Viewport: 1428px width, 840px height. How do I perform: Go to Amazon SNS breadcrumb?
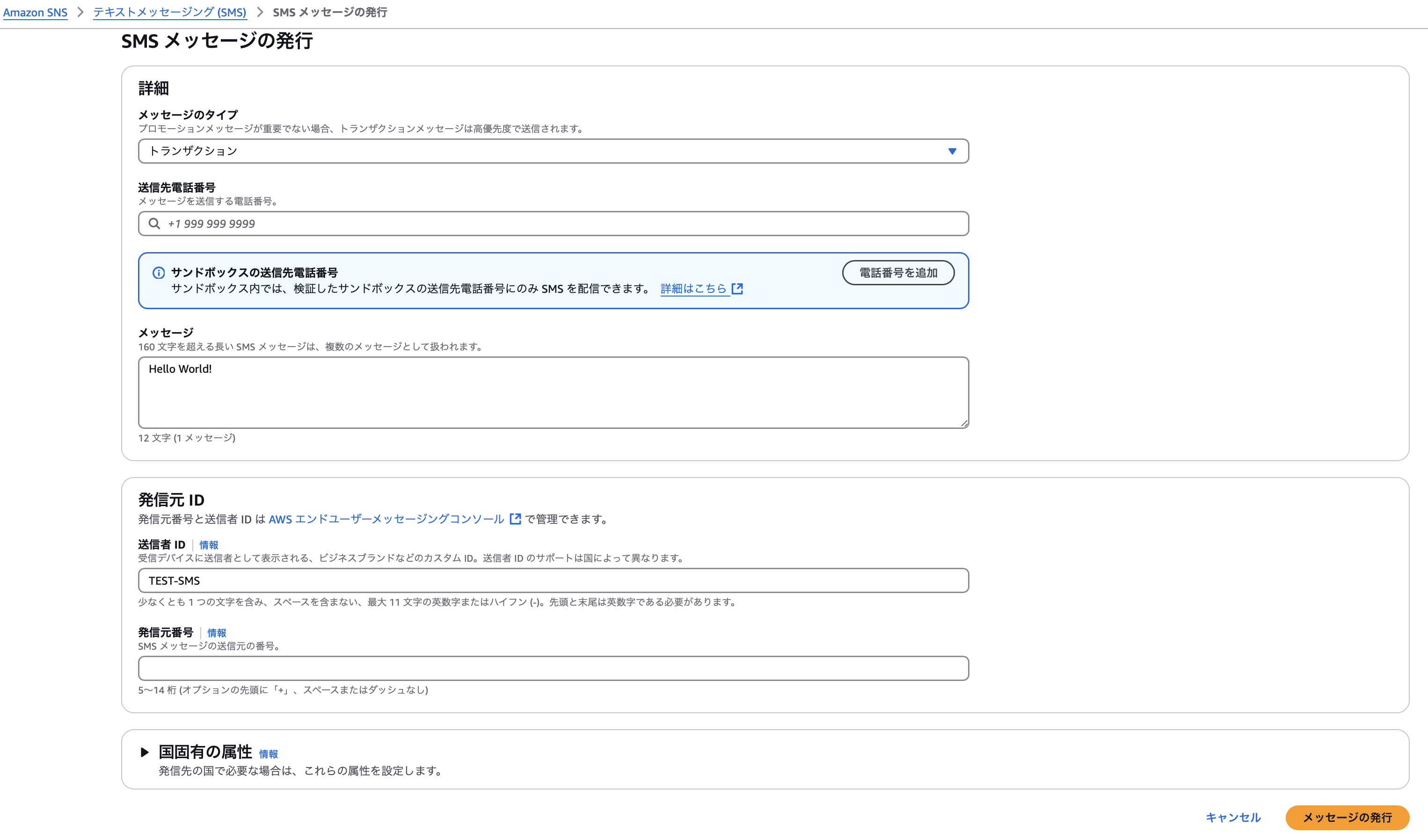[35, 13]
